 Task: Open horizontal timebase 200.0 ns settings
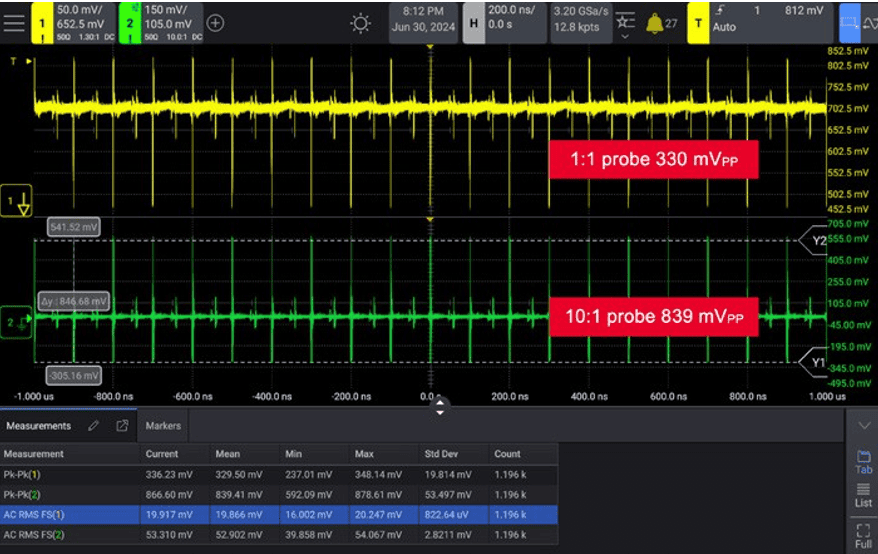[x=512, y=22]
